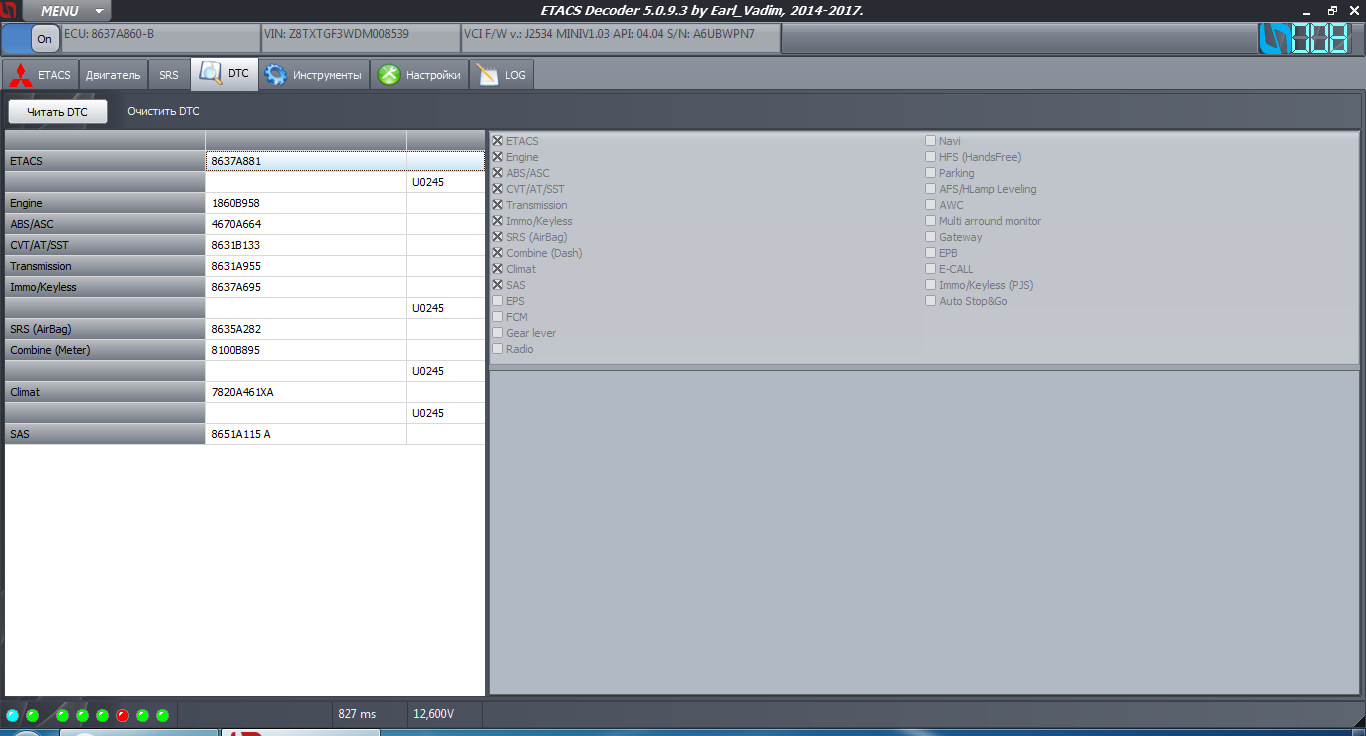Enable the Parking checkbox
Image resolution: width=1366 pixels, height=736 pixels.
(x=931, y=173)
